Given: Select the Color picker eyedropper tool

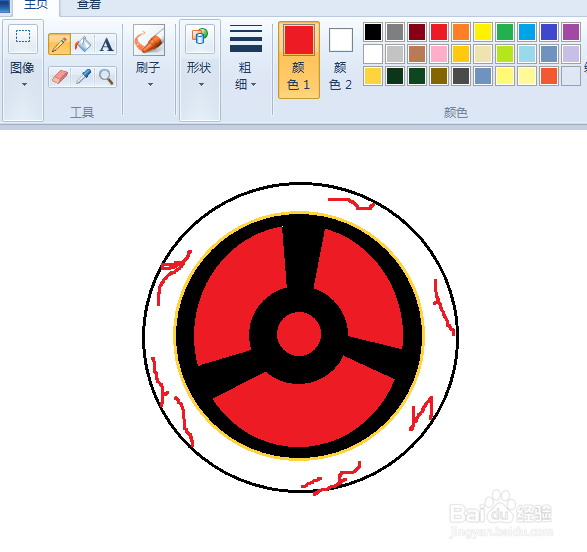Looking at the screenshot, I should [x=83, y=77].
